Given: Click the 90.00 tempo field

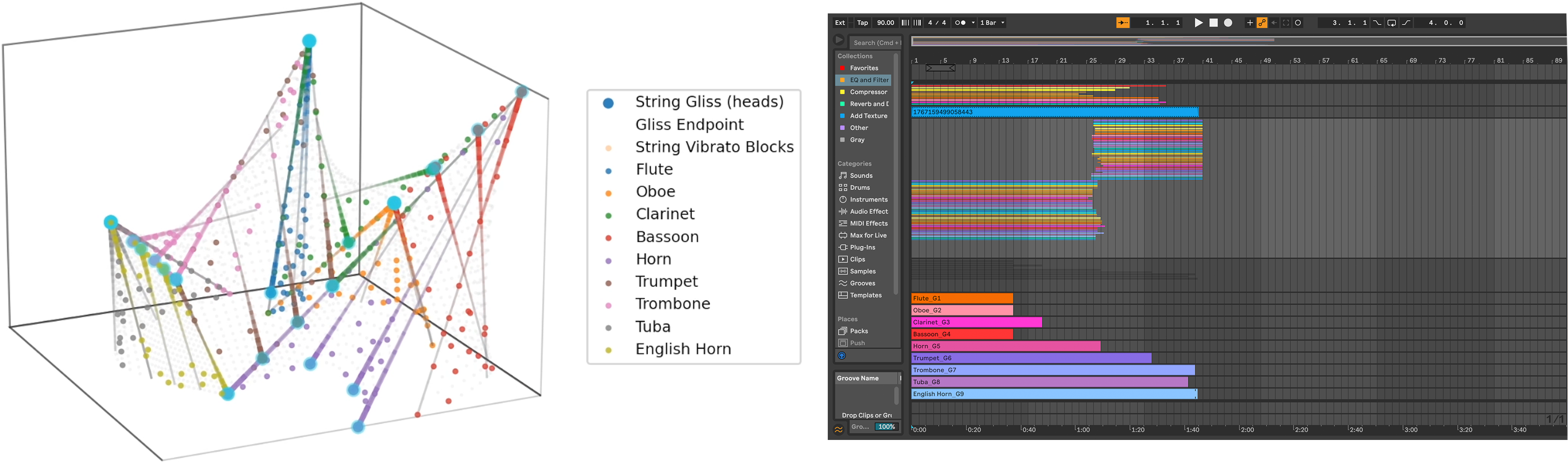Looking at the screenshot, I should coord(885,22).
